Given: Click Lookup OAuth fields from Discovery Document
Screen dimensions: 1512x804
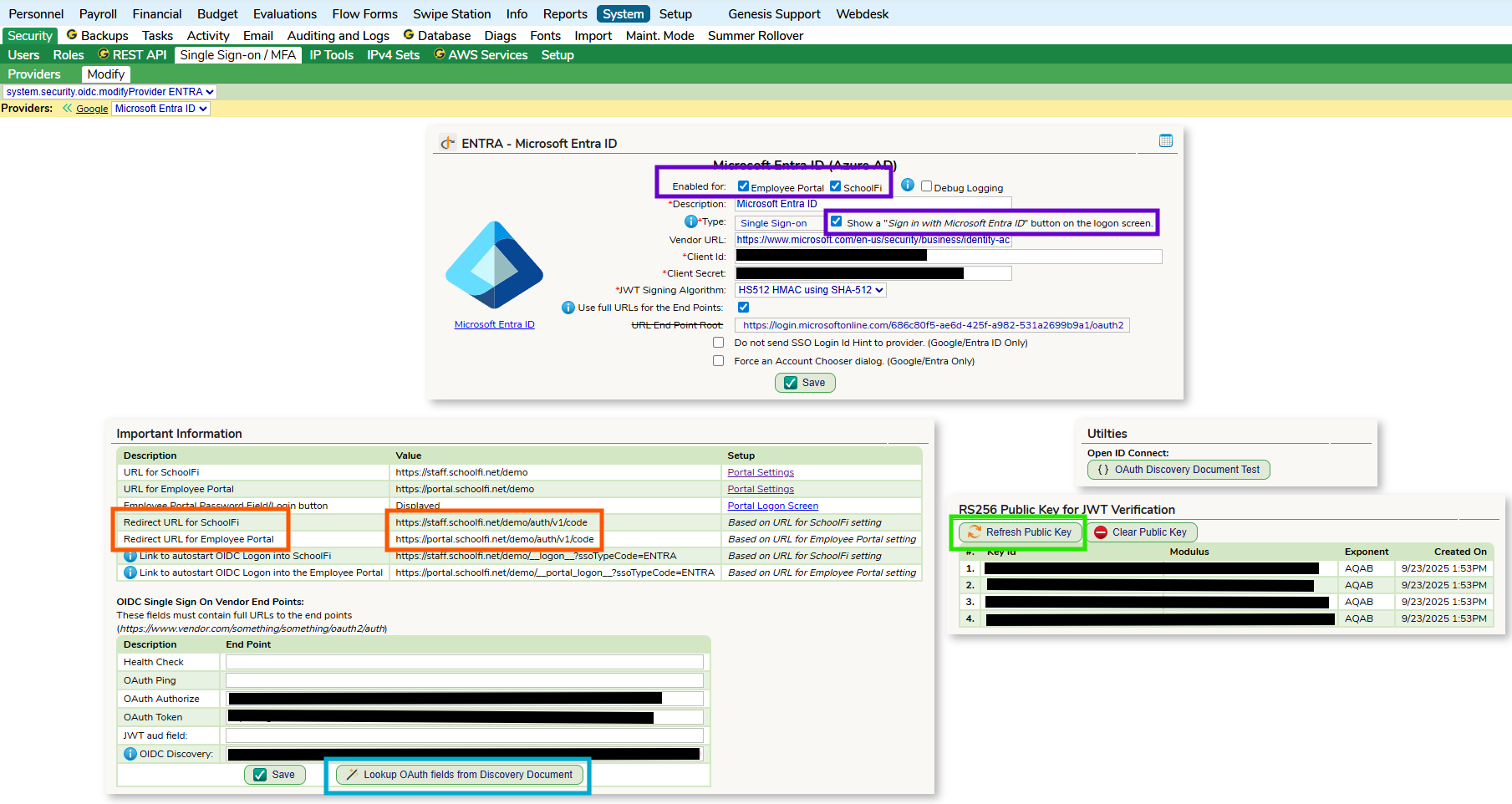Looking at the screenshot, I should pyautogui.click(x=459, y=775).
